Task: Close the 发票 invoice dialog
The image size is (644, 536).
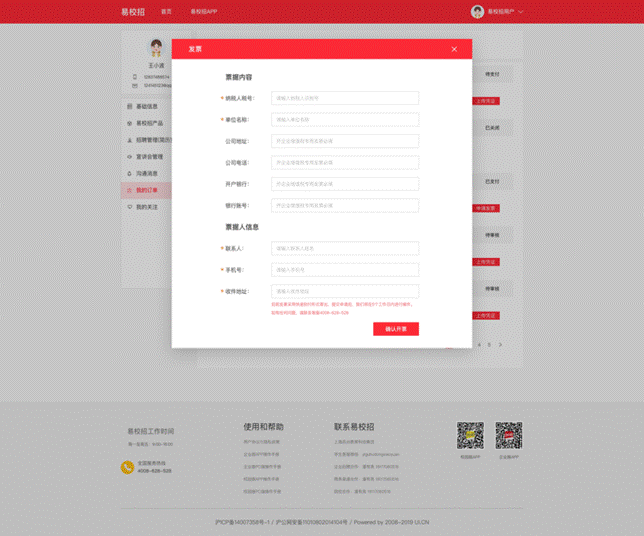Action: click(x=454, y=49)
